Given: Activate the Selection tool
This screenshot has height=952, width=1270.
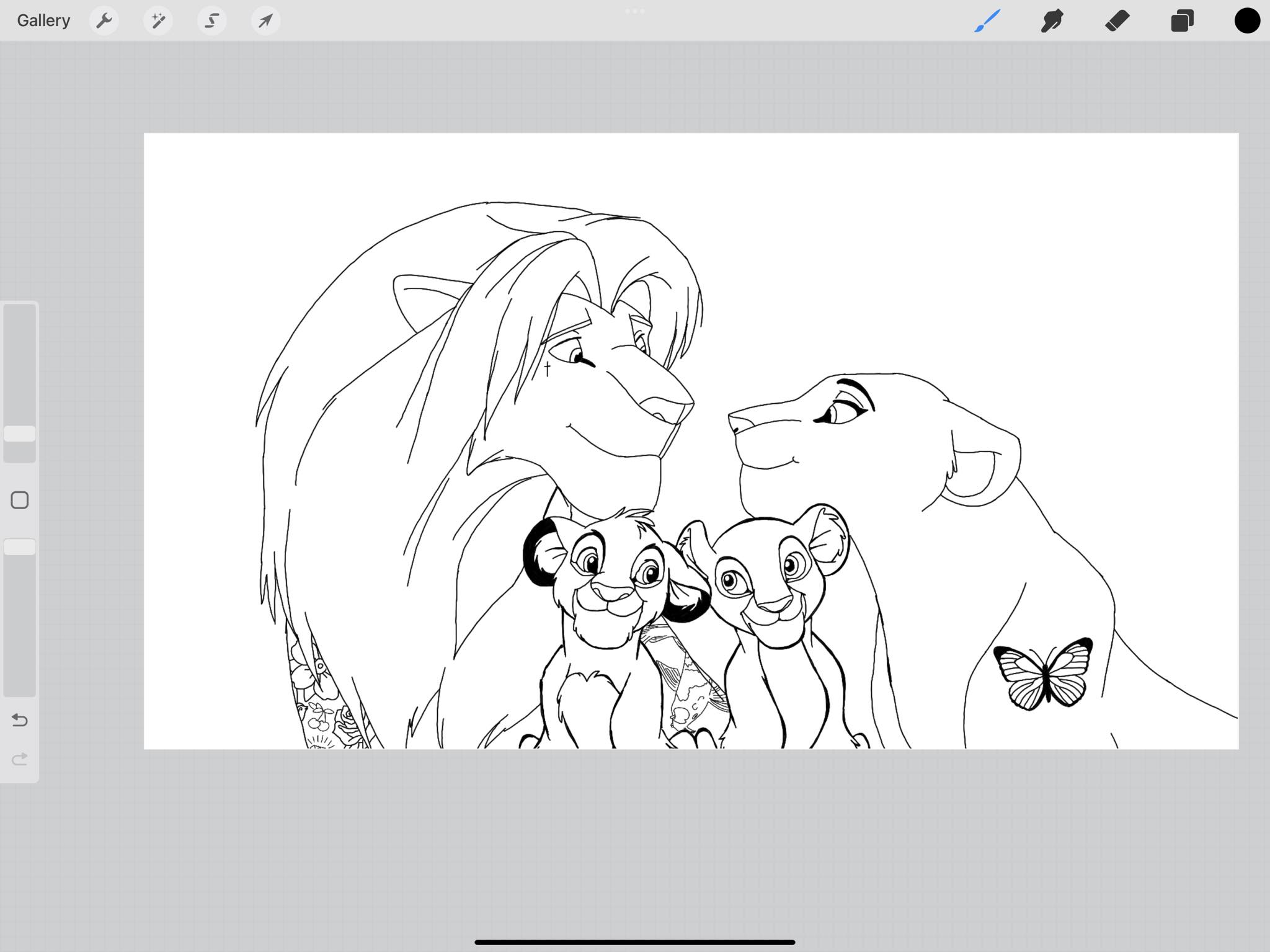Looking at the screenshot, I should tap(212, 21).
